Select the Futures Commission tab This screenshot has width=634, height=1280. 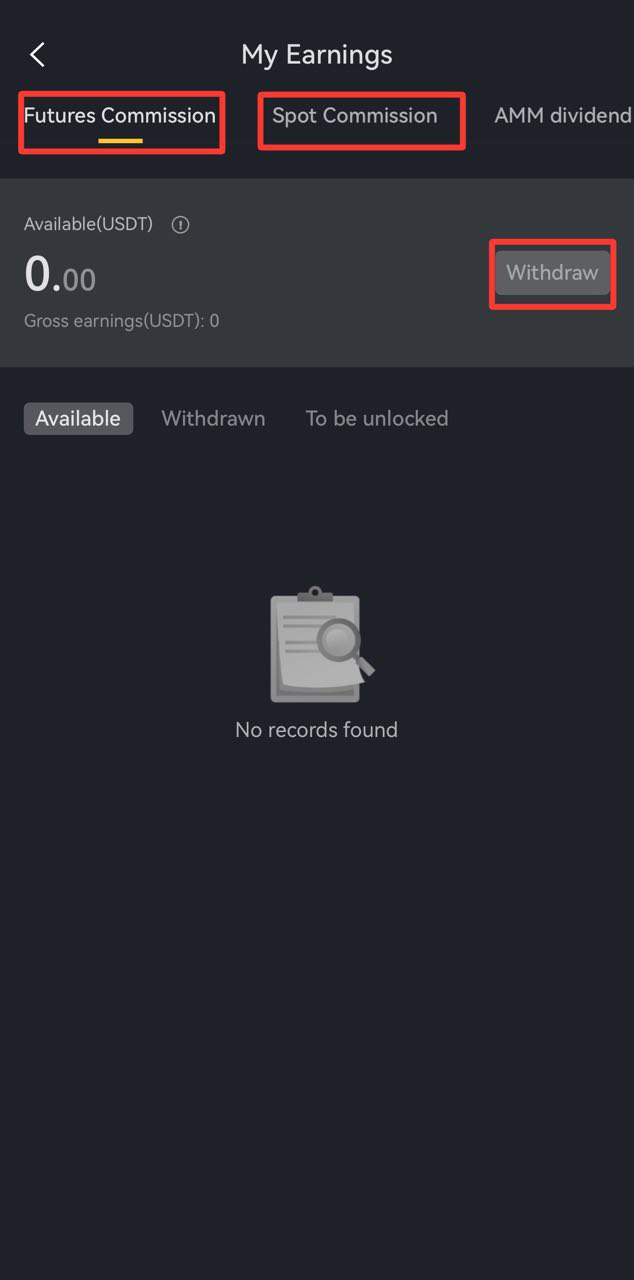[x=120, y=116]
